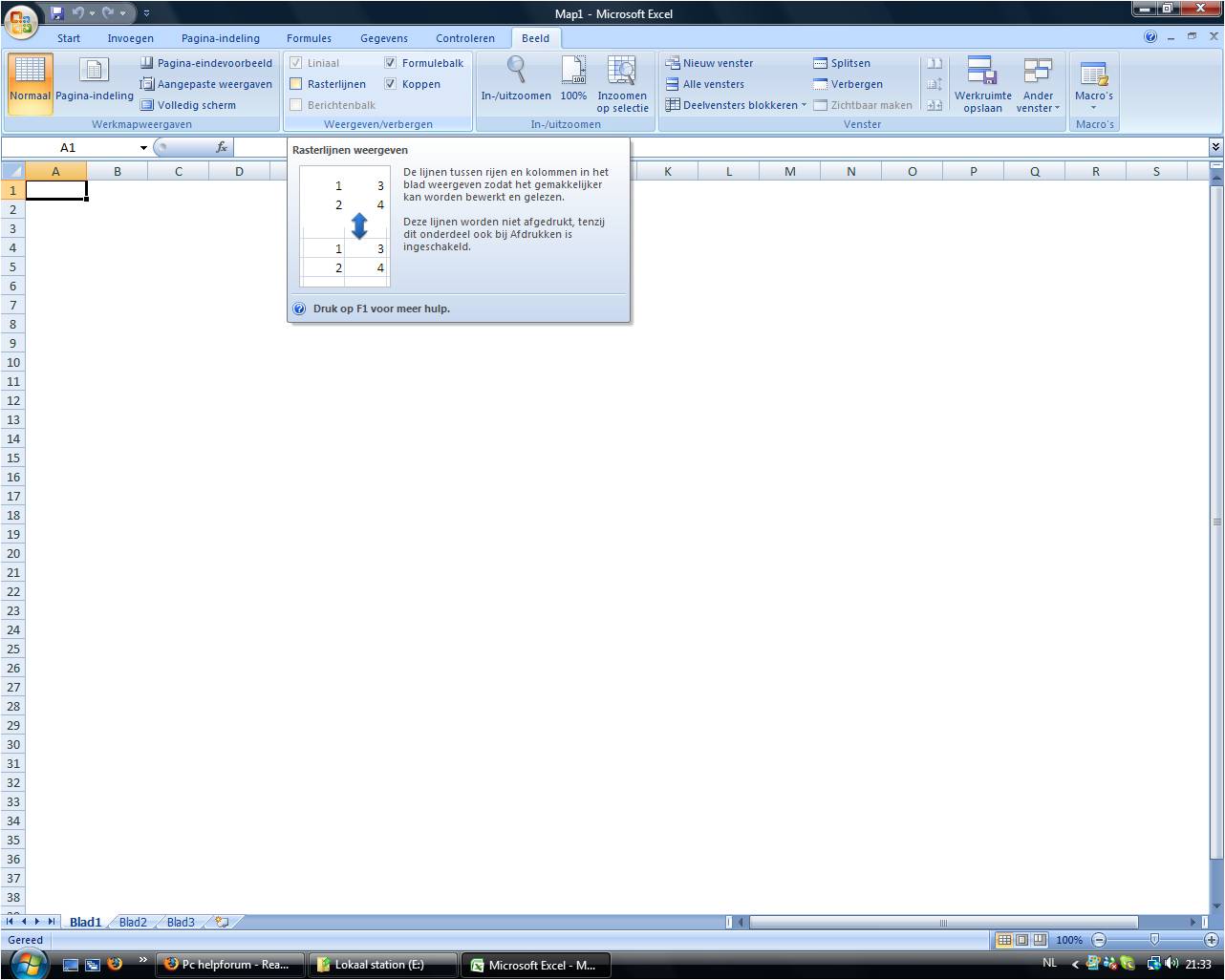
Task: Switch to sheet Blad3
Action: coord(181,923)
